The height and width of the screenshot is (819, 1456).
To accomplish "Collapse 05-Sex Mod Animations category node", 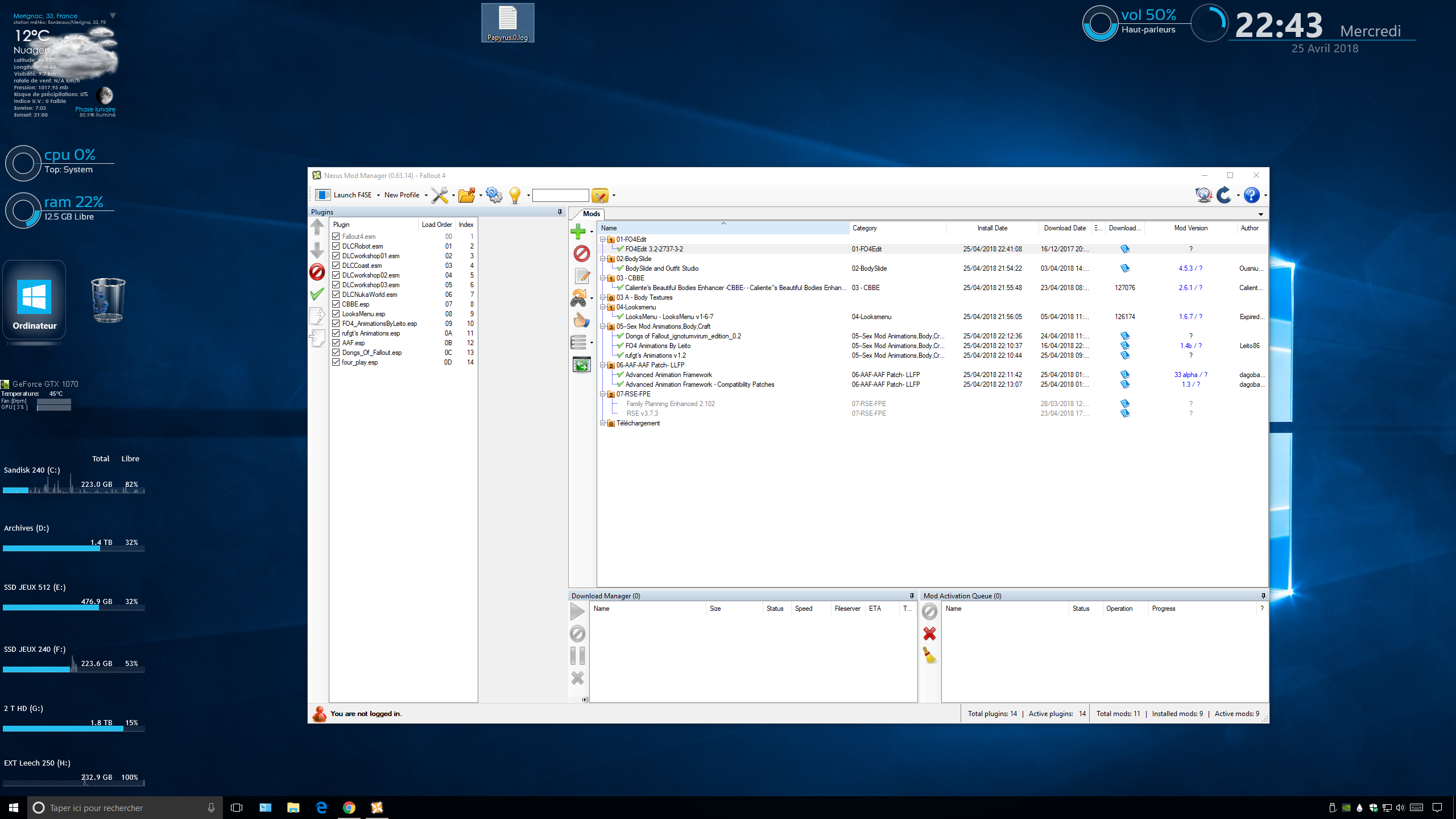I will pos(603,326).
